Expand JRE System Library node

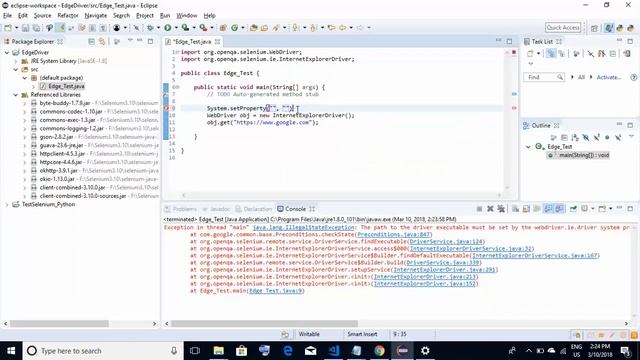[16, 61]
